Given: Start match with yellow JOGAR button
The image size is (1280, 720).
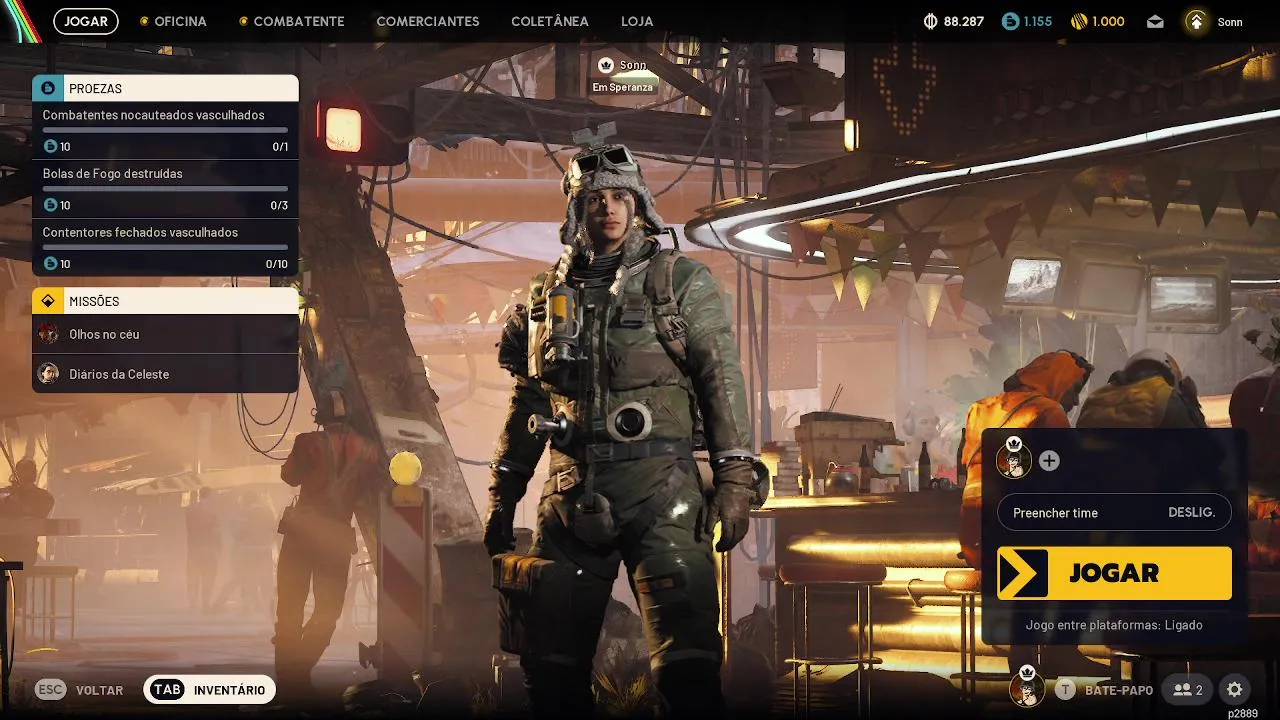Looking at the screenshot, I should [x=1114, y=573].
